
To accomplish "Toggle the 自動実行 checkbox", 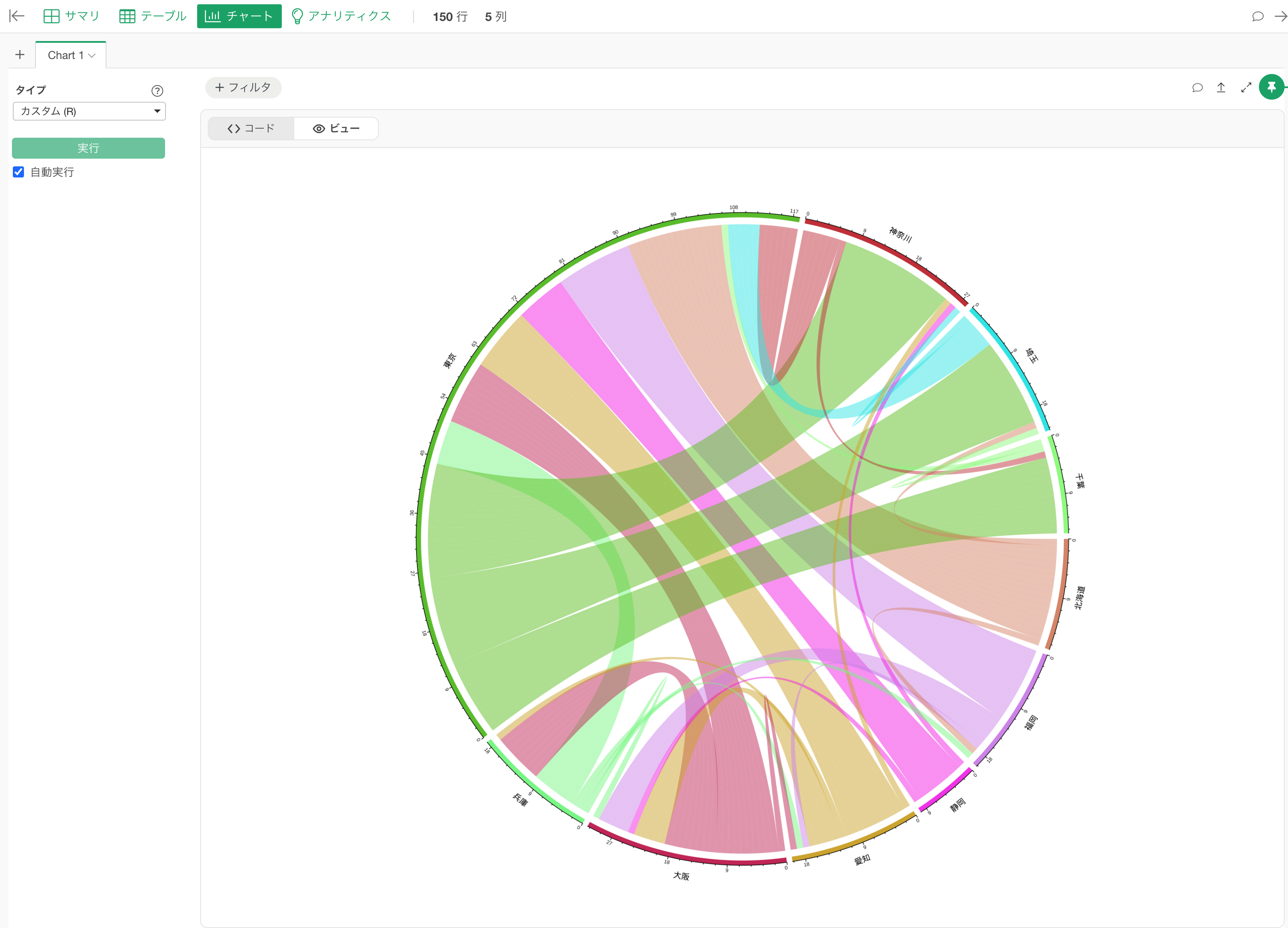I will tap(18, 172).
